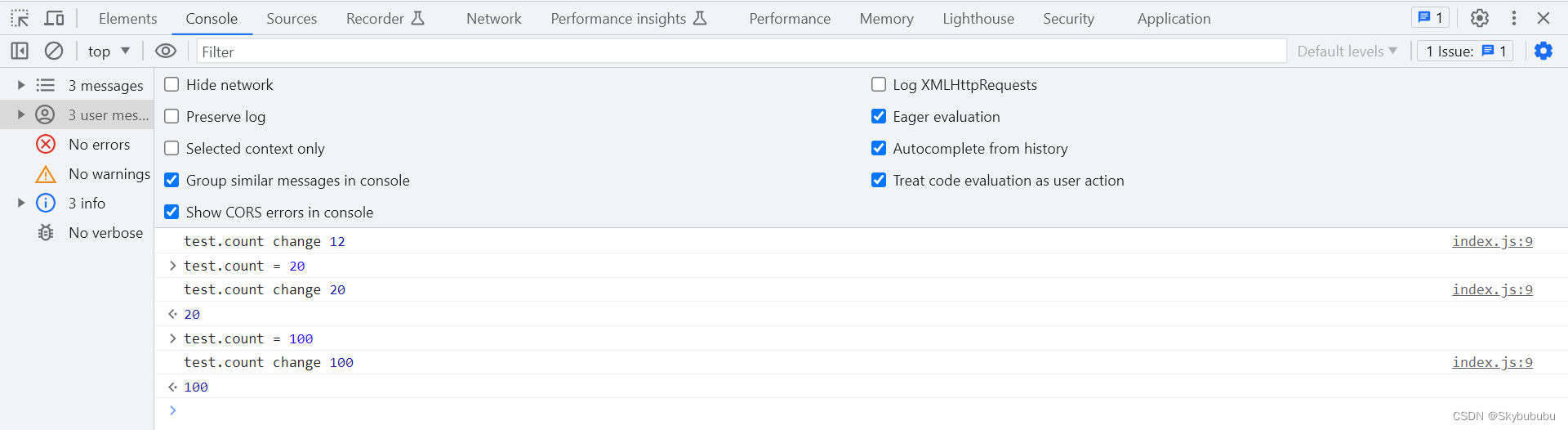Open index.js:9 link for change 12
The height and width of the screenshot is (430, 1568).
(1492, 242)
